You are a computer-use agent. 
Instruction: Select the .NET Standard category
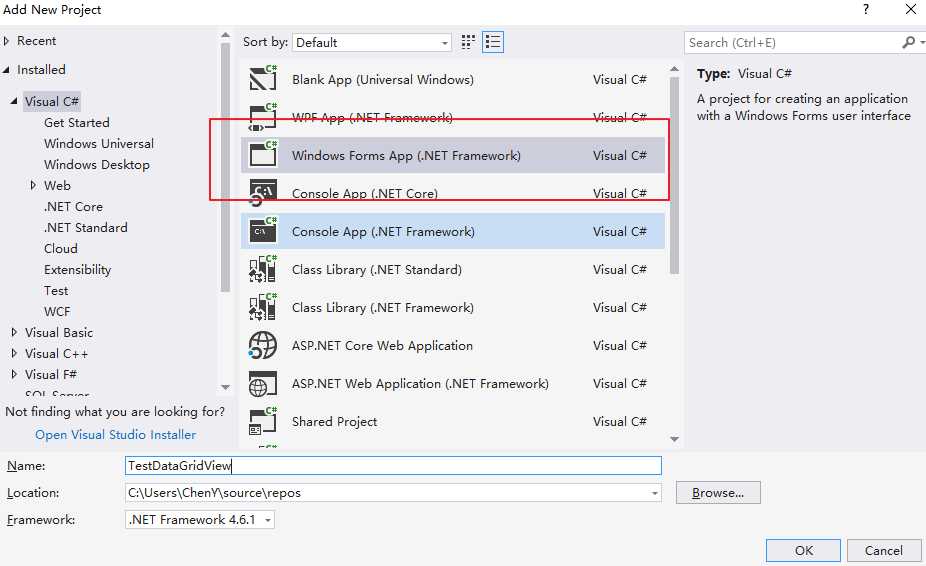coord(86,227)
